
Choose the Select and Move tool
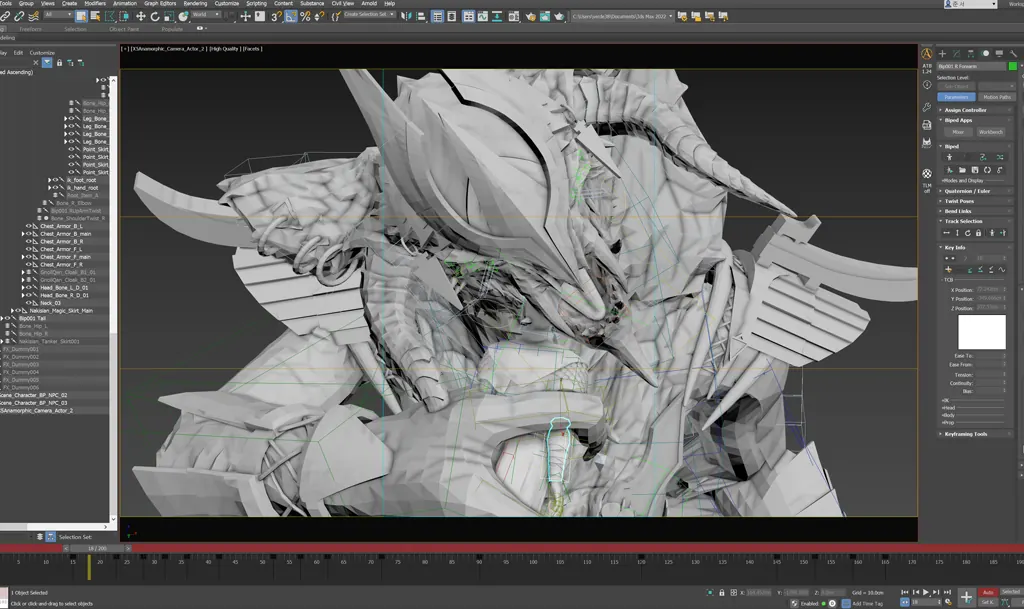pyautogui.click(x=140, y=16)
